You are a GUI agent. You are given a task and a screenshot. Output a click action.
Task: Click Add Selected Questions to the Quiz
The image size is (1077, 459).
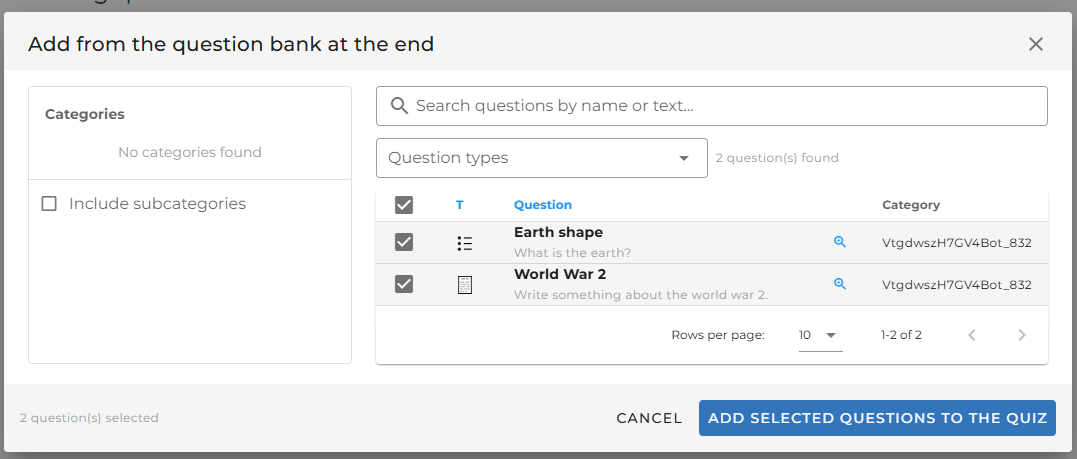pos(877,418)
